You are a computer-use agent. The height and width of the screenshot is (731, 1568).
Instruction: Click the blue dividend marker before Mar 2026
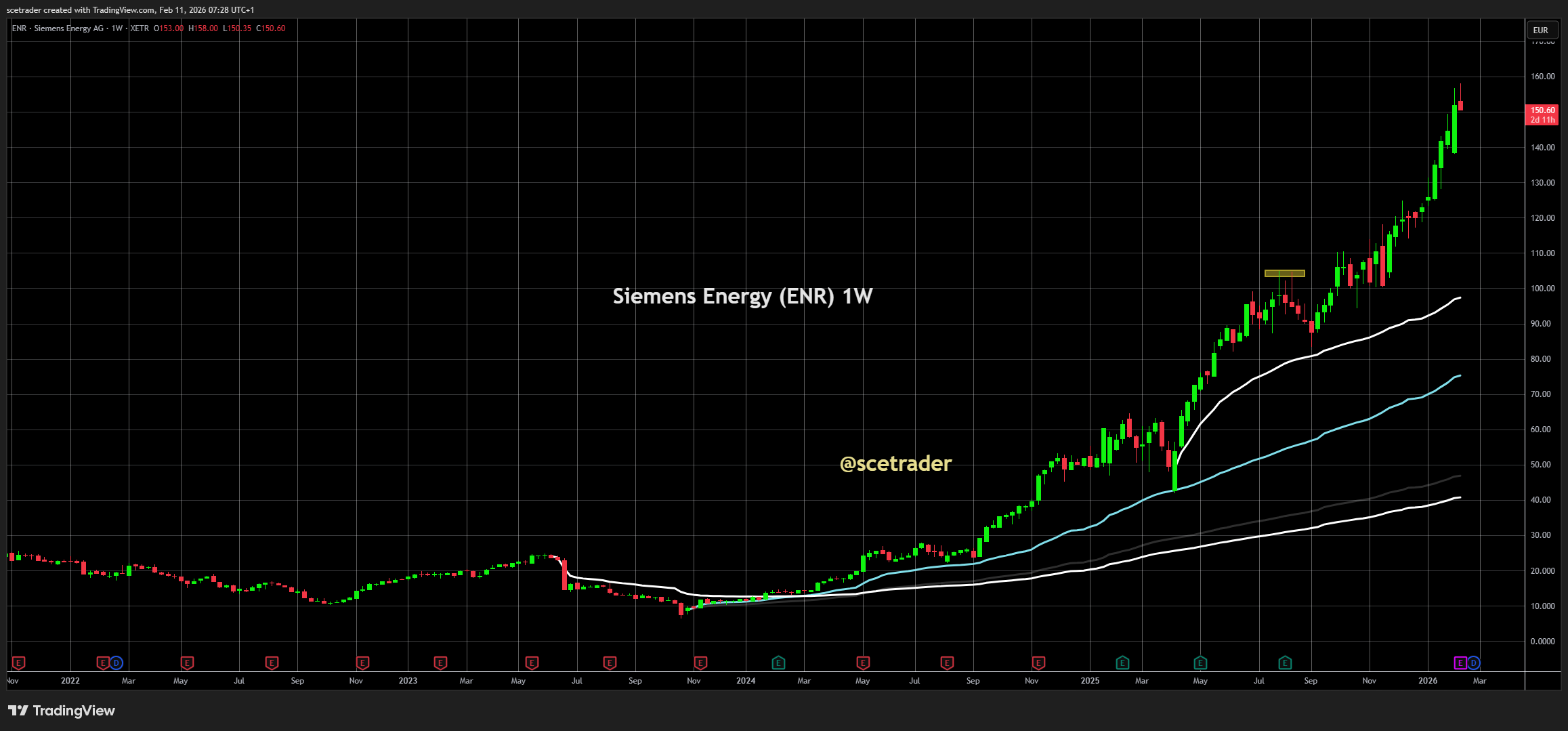point(1473,663)
